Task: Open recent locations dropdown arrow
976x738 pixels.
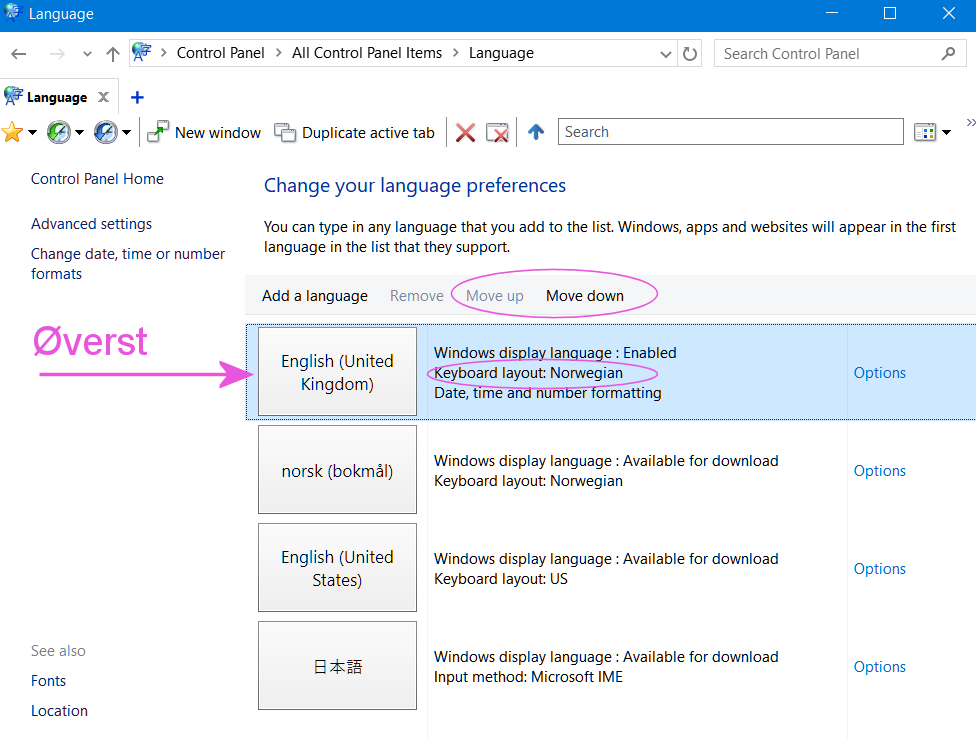Action: point(87,54)
